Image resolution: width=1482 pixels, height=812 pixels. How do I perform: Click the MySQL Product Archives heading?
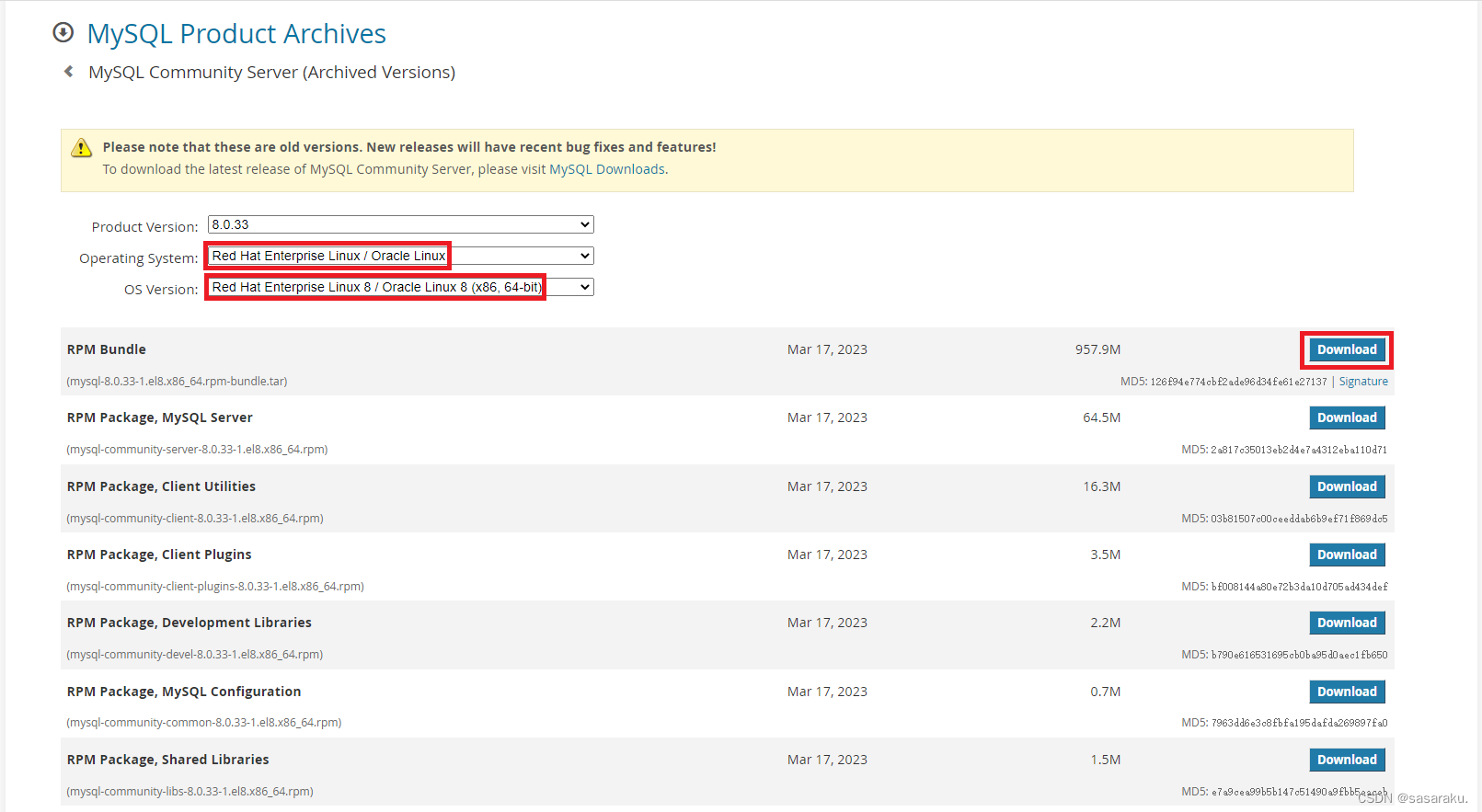tap(236, 34)
